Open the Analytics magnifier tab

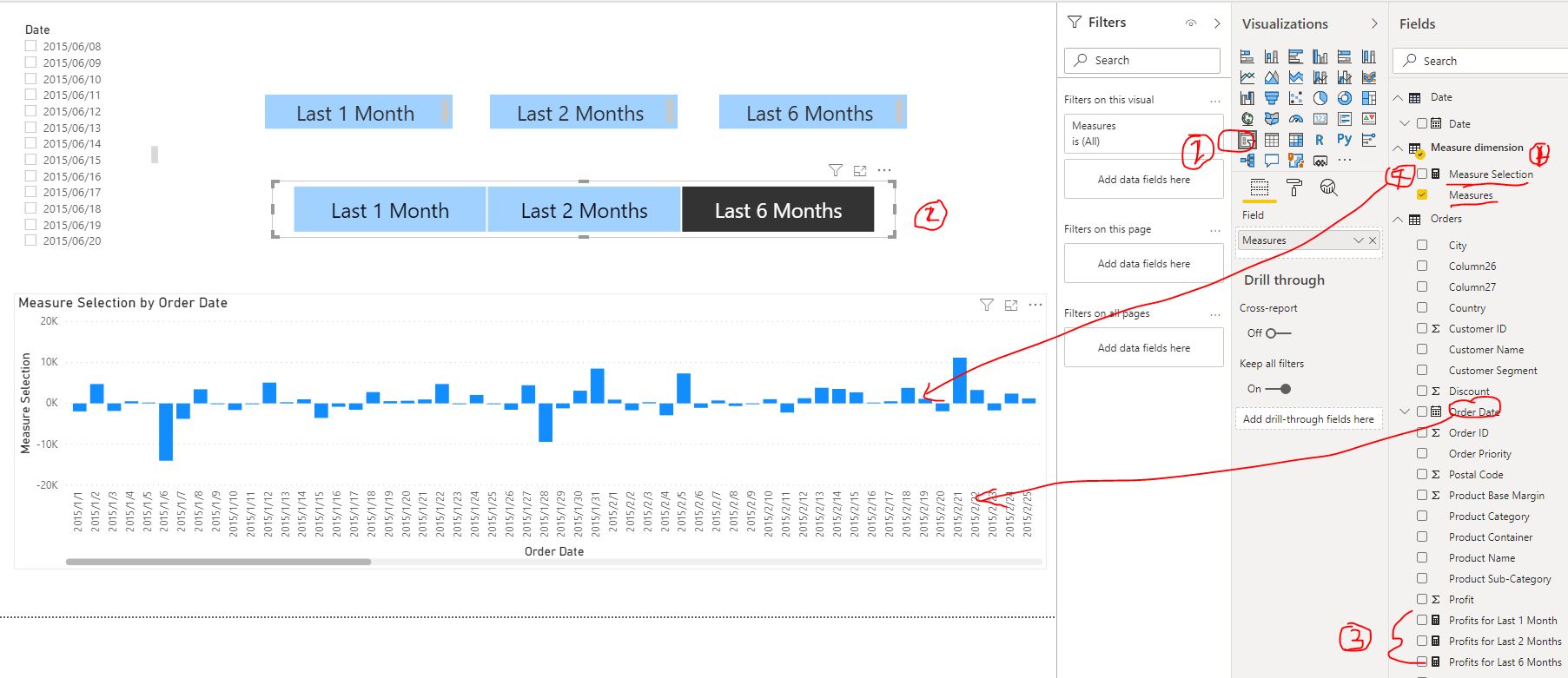[x=1328, y=188]
